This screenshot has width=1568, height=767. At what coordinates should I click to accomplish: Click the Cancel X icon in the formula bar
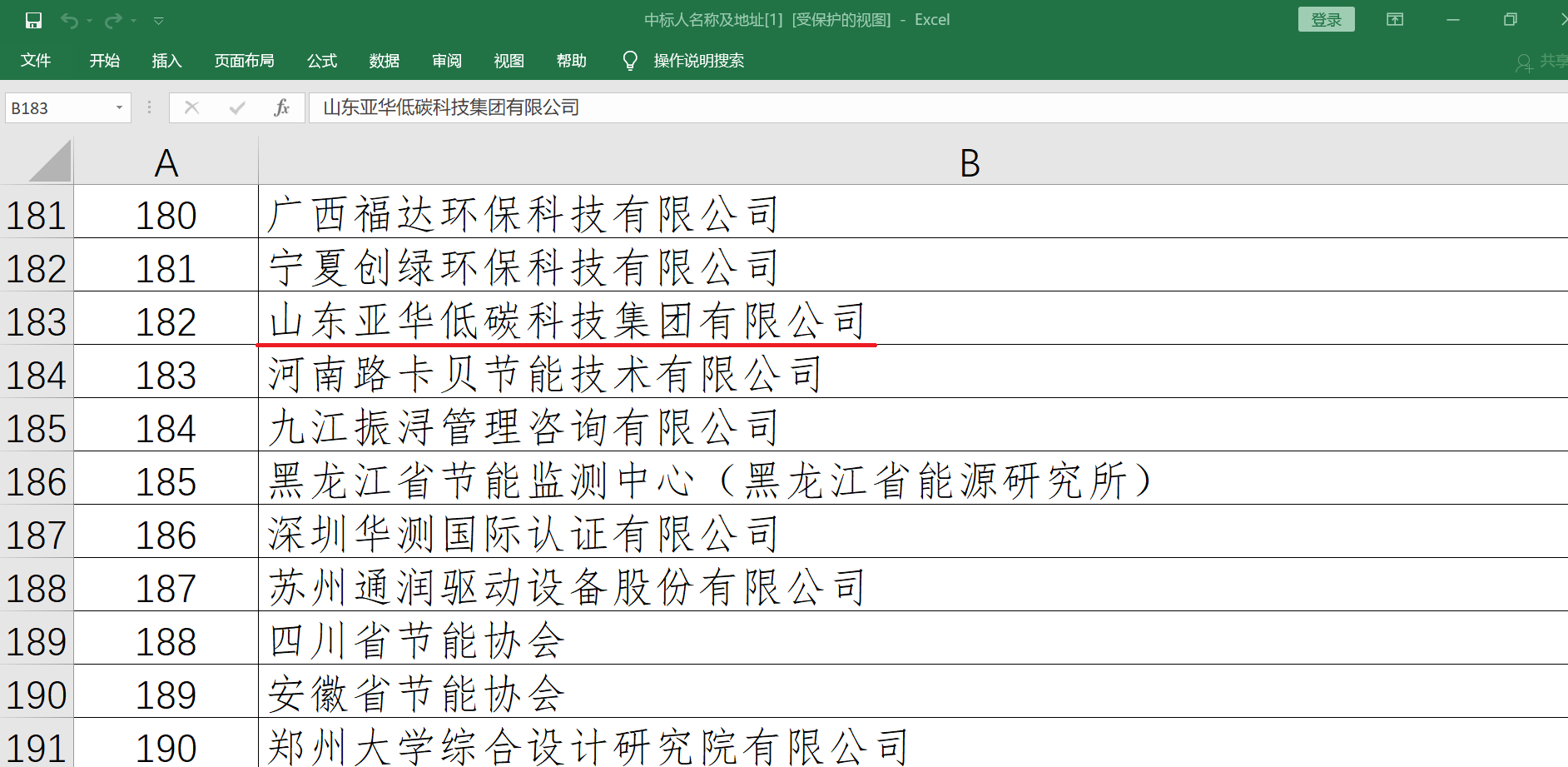coord(191,107)
